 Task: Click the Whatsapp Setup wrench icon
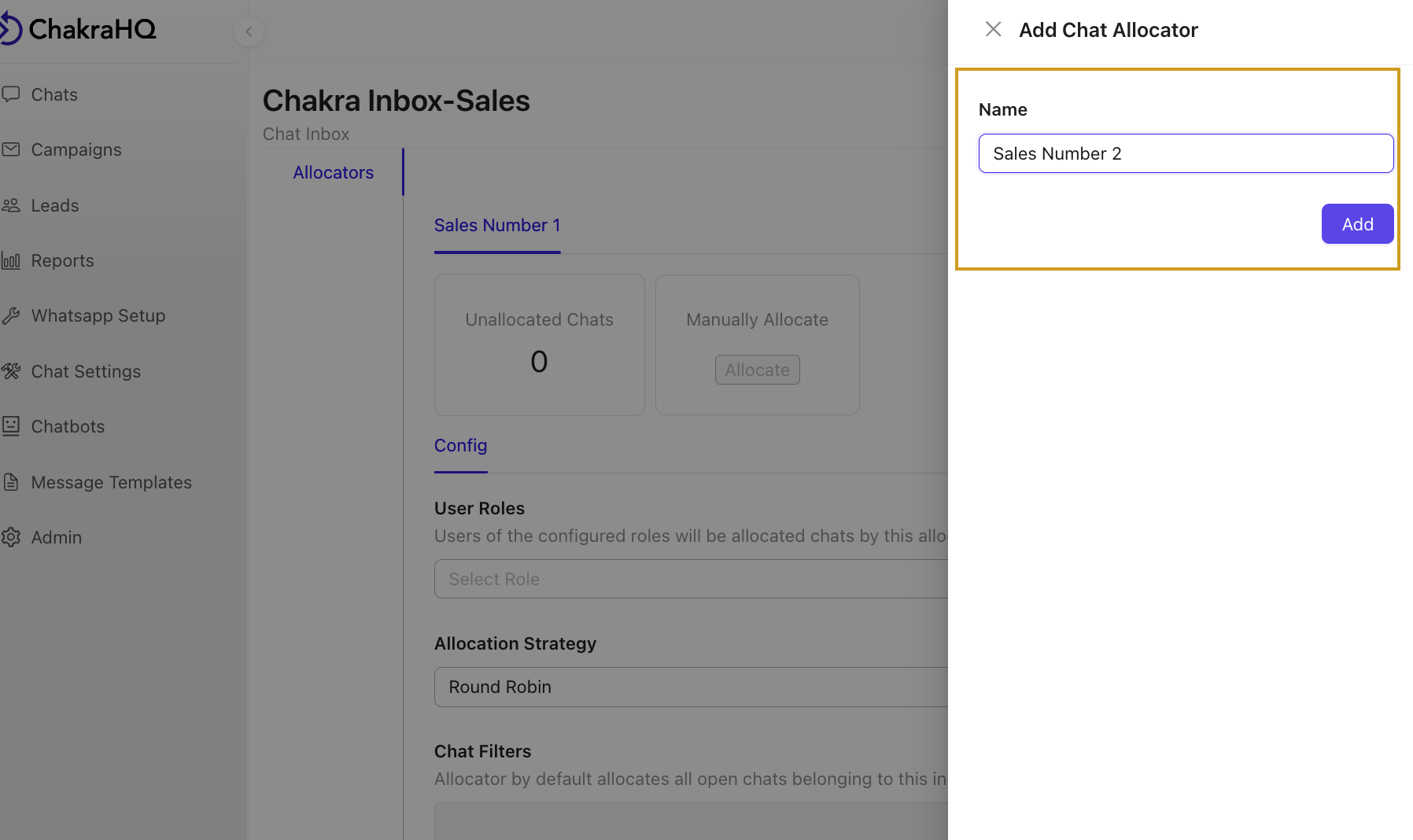11,316
